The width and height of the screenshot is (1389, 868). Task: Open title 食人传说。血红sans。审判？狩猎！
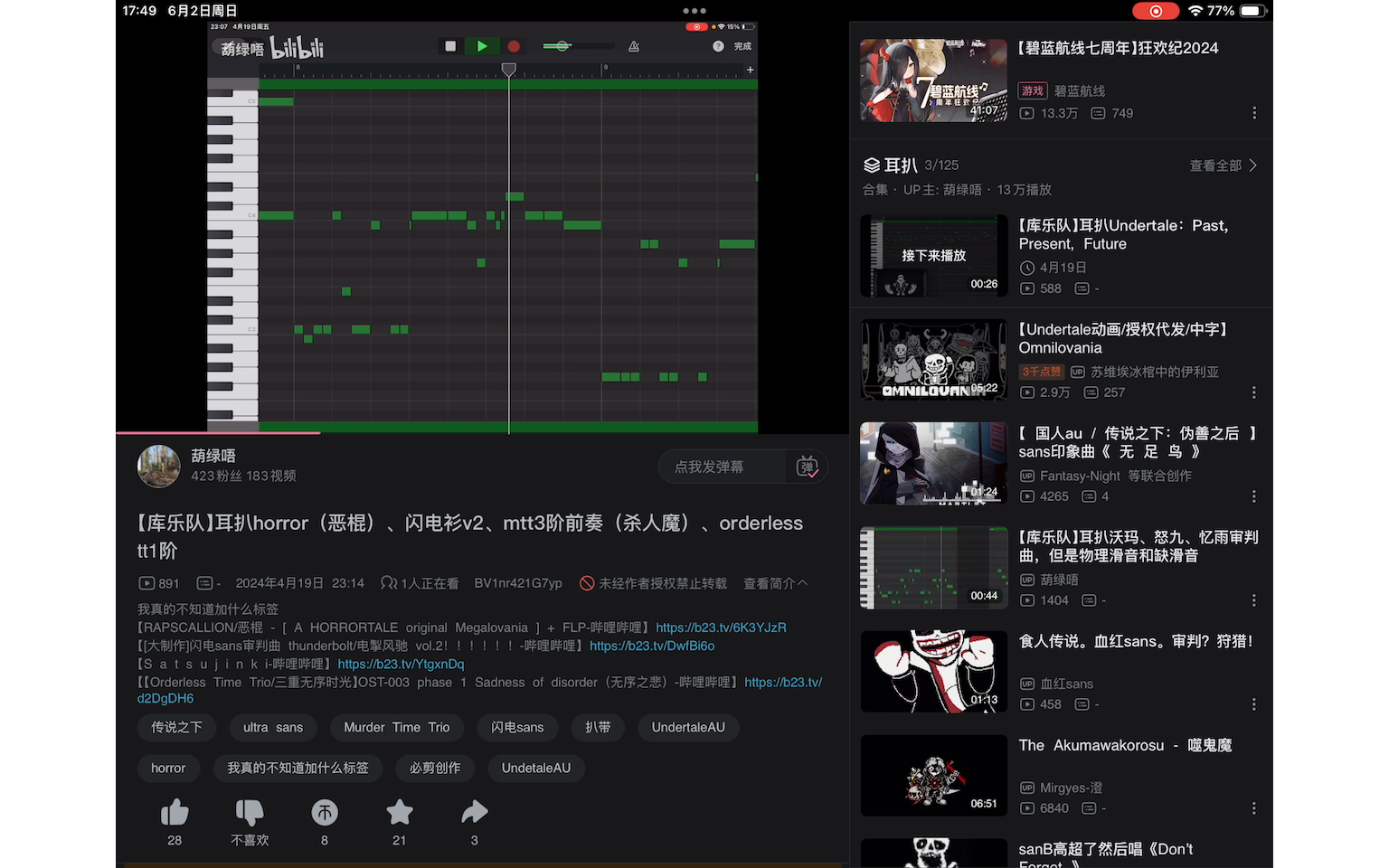coord(1136,641)
